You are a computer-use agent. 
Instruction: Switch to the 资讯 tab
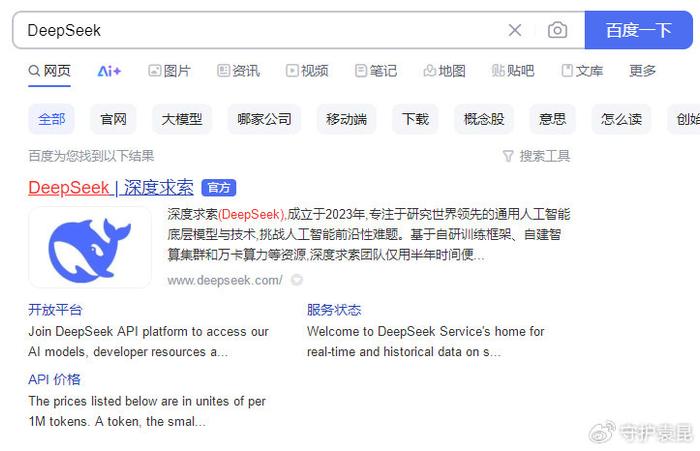(x=238, y=71)
